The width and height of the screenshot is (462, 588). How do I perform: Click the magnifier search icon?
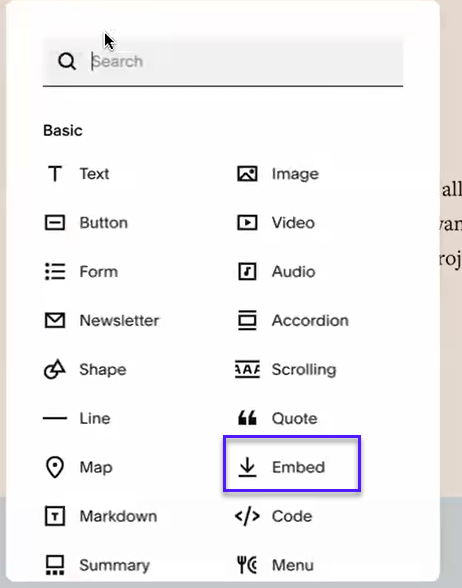67,61
